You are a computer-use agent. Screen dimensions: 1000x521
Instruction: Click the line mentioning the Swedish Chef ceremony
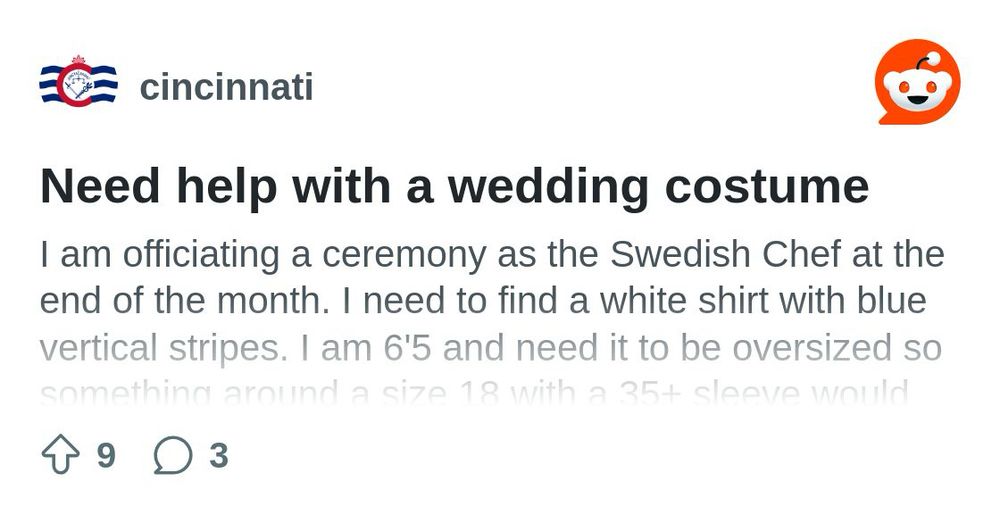[x=492, y=254]
